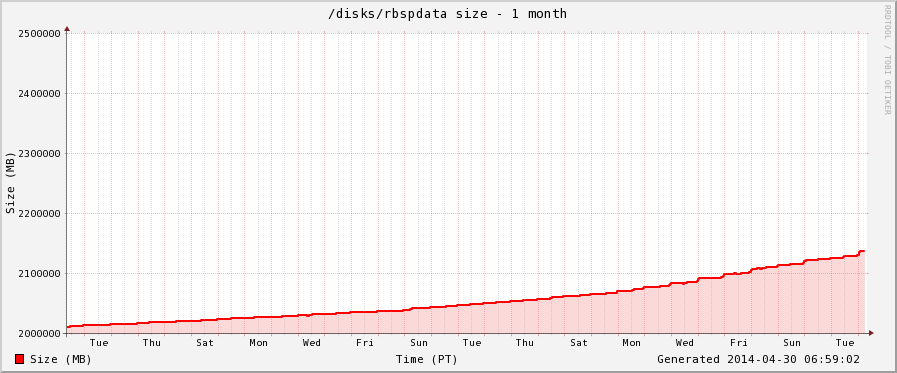Click the arrowhead at top of y-axis
Image resolution: width=897 pixels, height=373 pixels.
click(67, 29)
